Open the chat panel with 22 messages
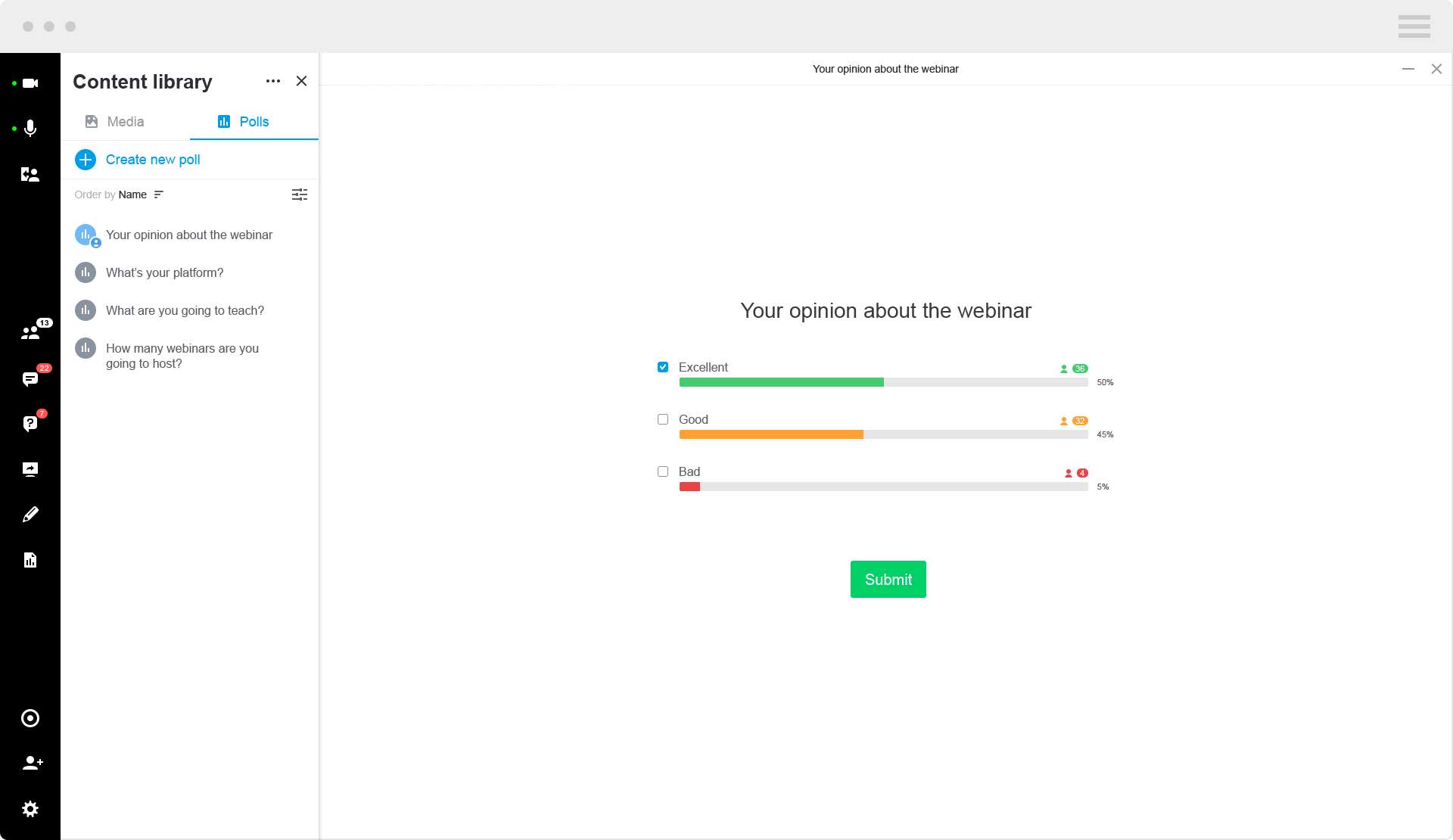The height and width of the screenshot is (840, 1453). pos(30,378)
